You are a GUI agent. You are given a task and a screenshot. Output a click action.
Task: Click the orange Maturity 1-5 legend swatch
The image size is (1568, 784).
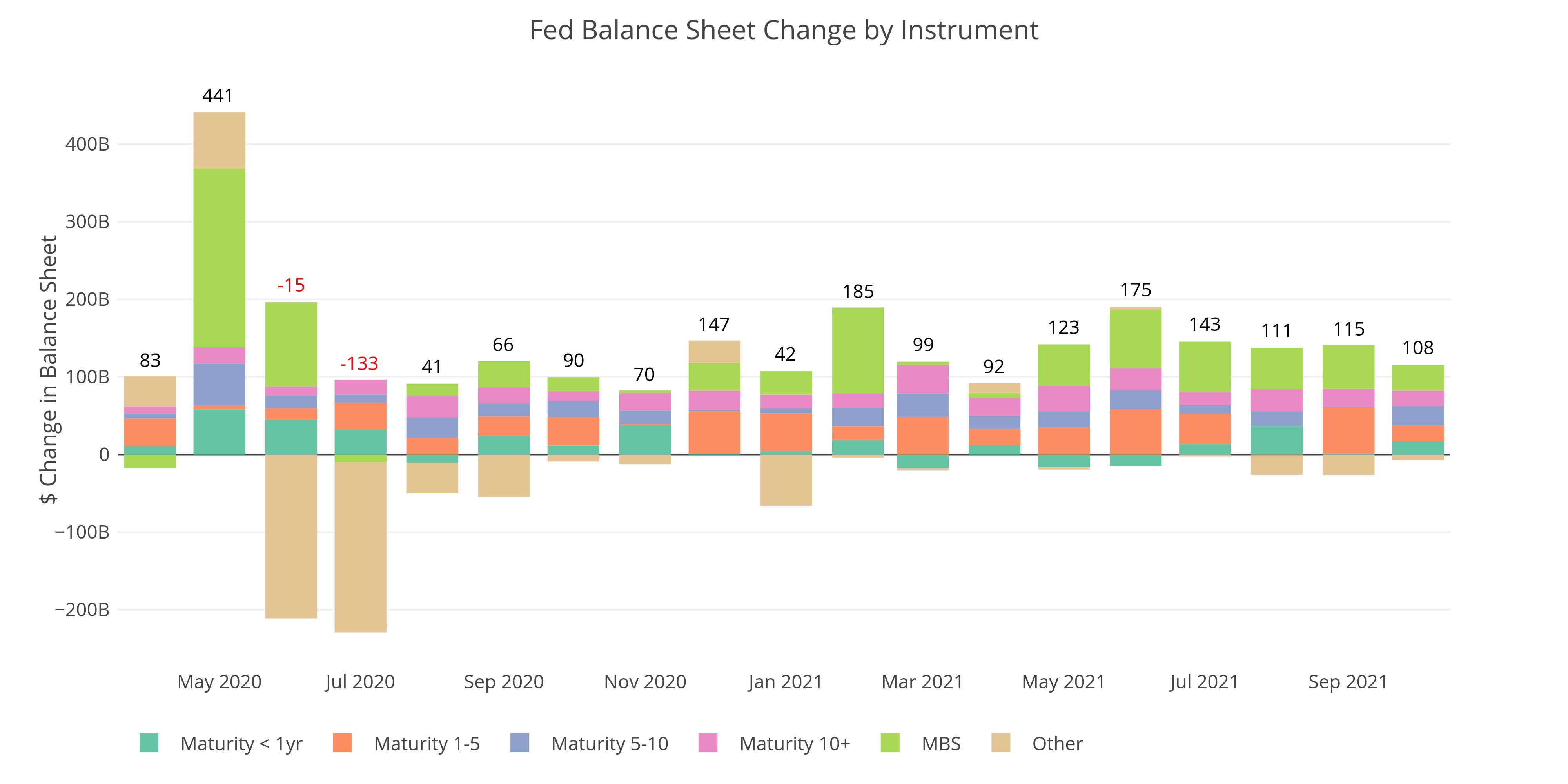342,743
